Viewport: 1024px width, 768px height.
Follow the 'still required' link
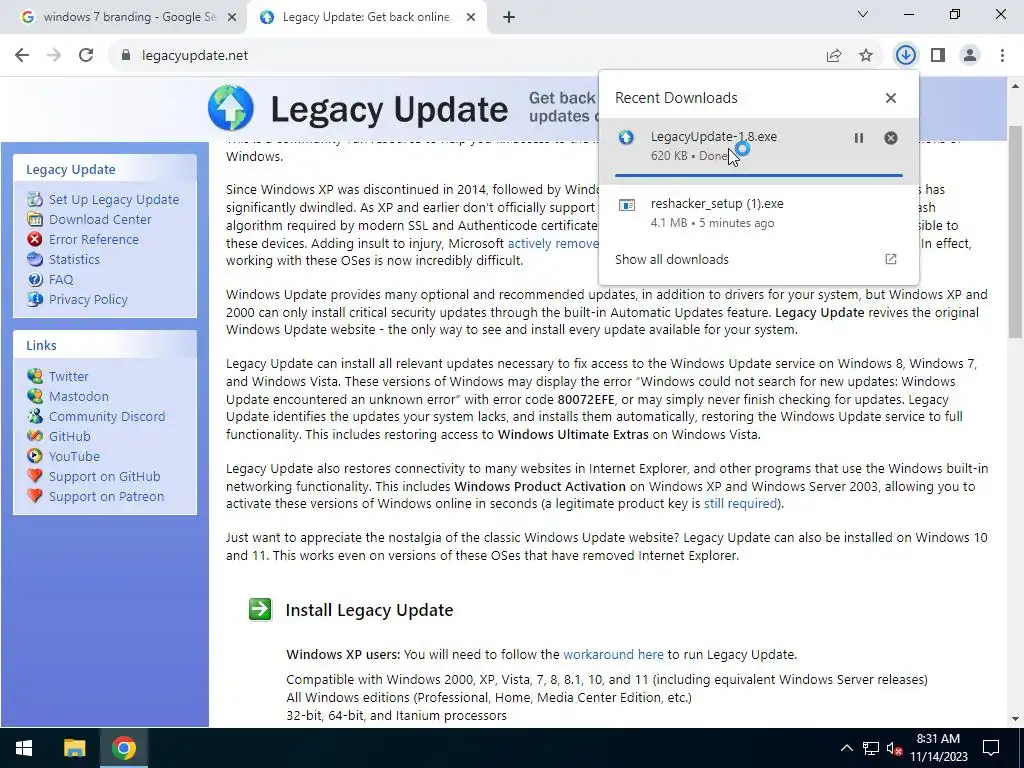coord(740,504)
